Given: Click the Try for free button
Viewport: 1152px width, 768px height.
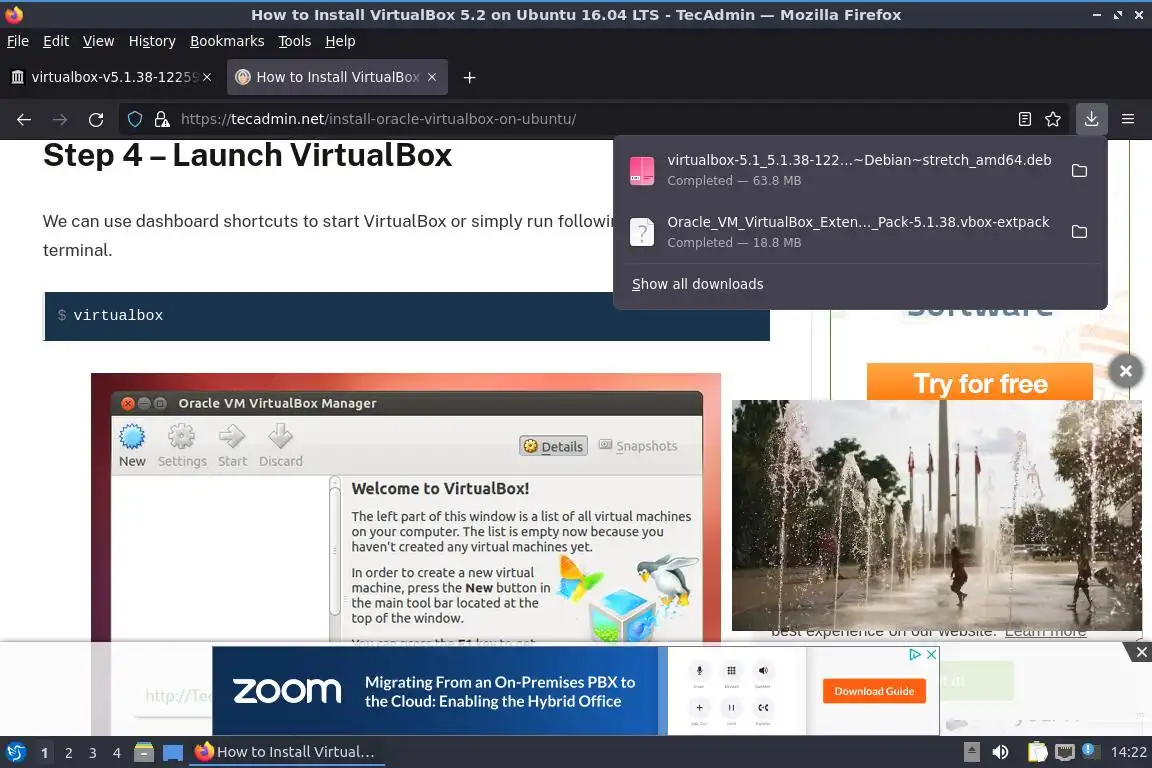Looking at the screenshot, I should point(980,383).
